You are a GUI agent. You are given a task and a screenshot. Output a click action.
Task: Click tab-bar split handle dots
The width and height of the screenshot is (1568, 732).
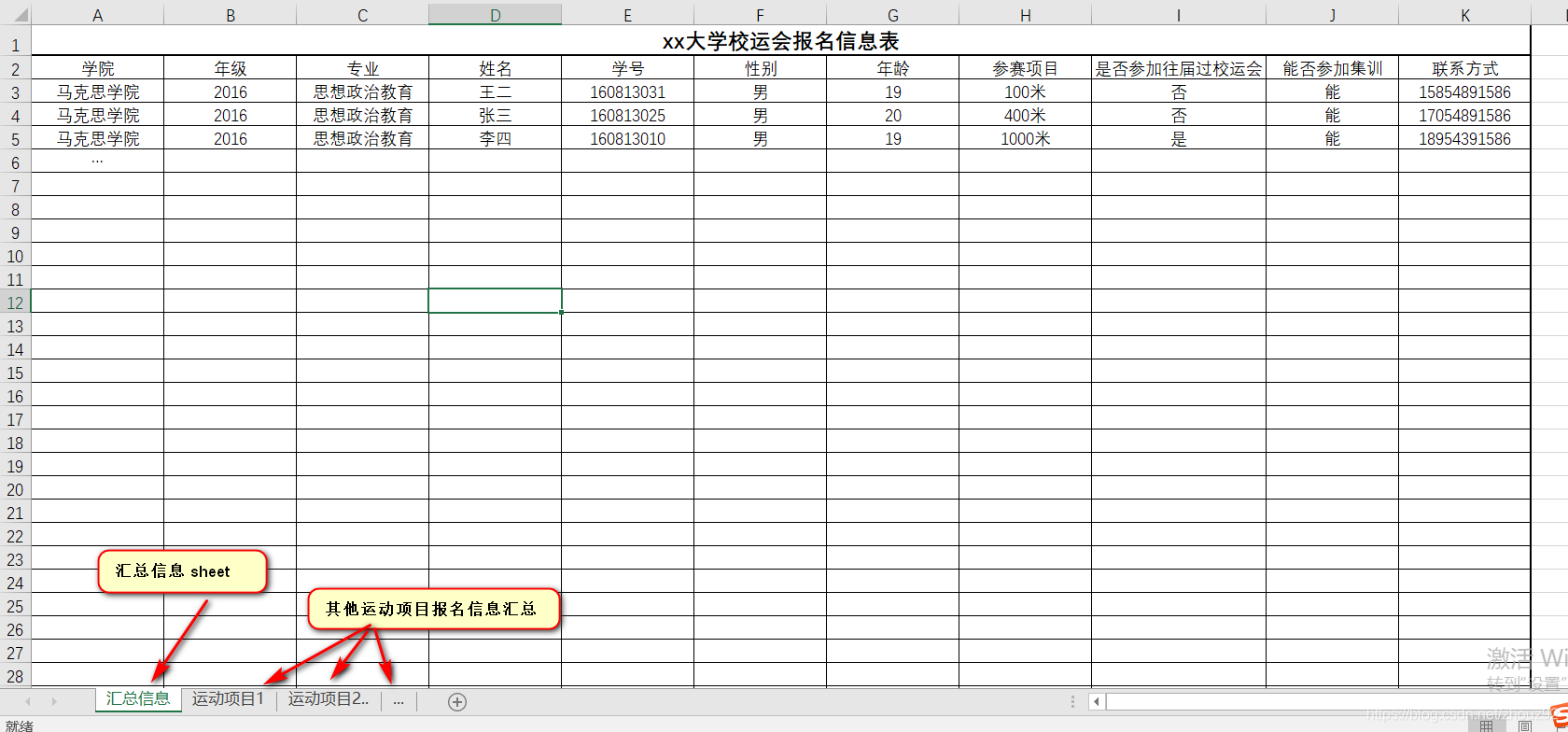click(x=1072, y=701)
